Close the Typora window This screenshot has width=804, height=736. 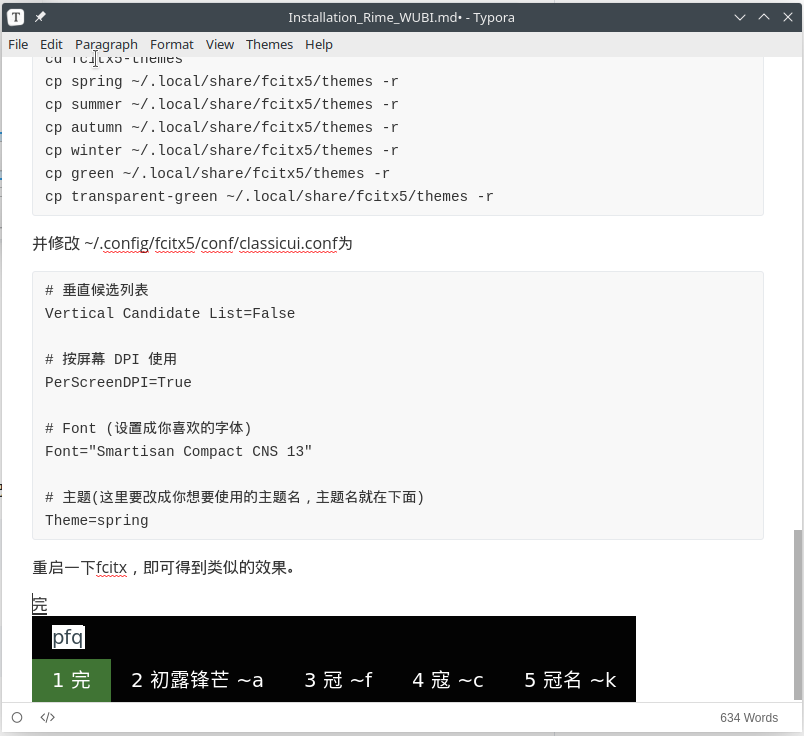coord(788,17)
